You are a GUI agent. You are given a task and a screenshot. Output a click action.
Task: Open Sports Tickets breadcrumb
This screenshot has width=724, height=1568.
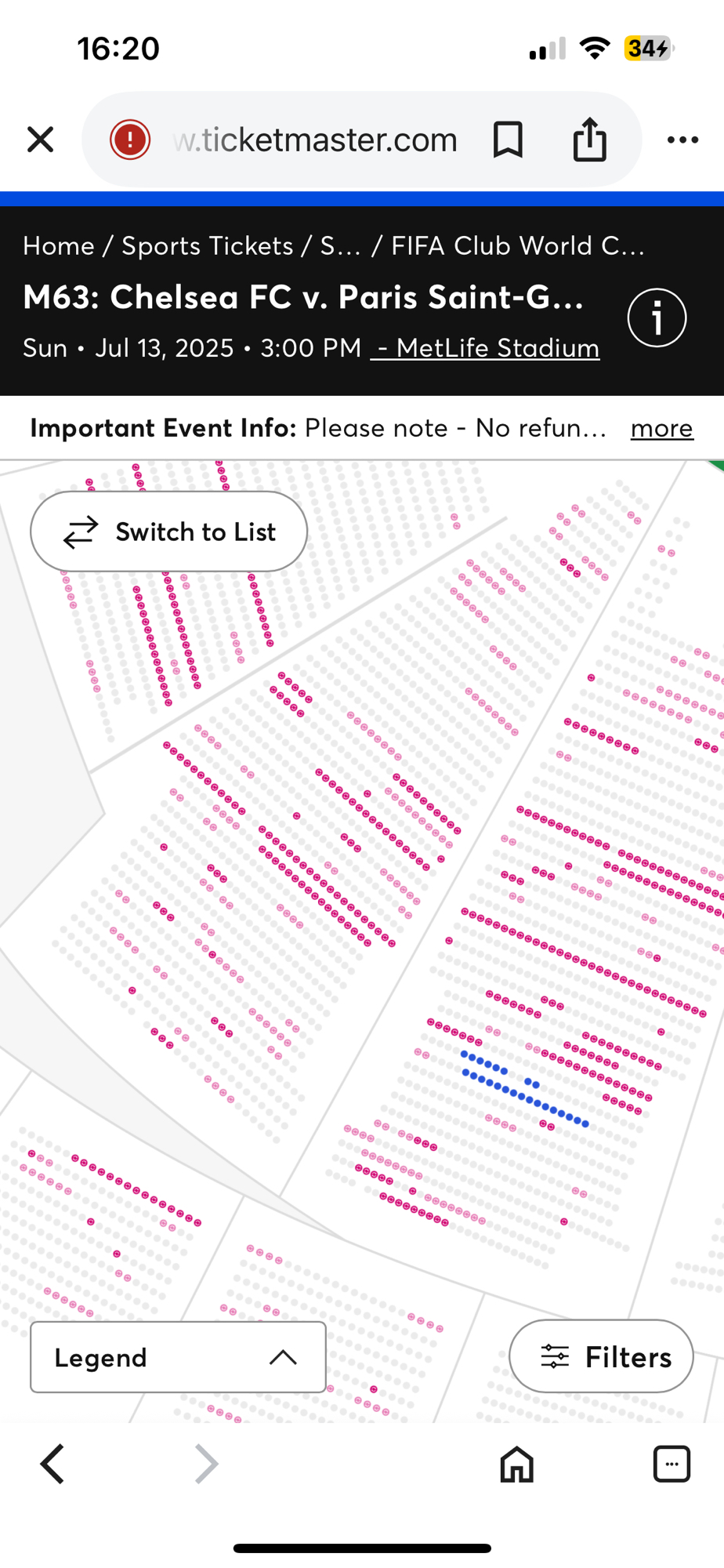pyautogui.click(x=208, y=246)
